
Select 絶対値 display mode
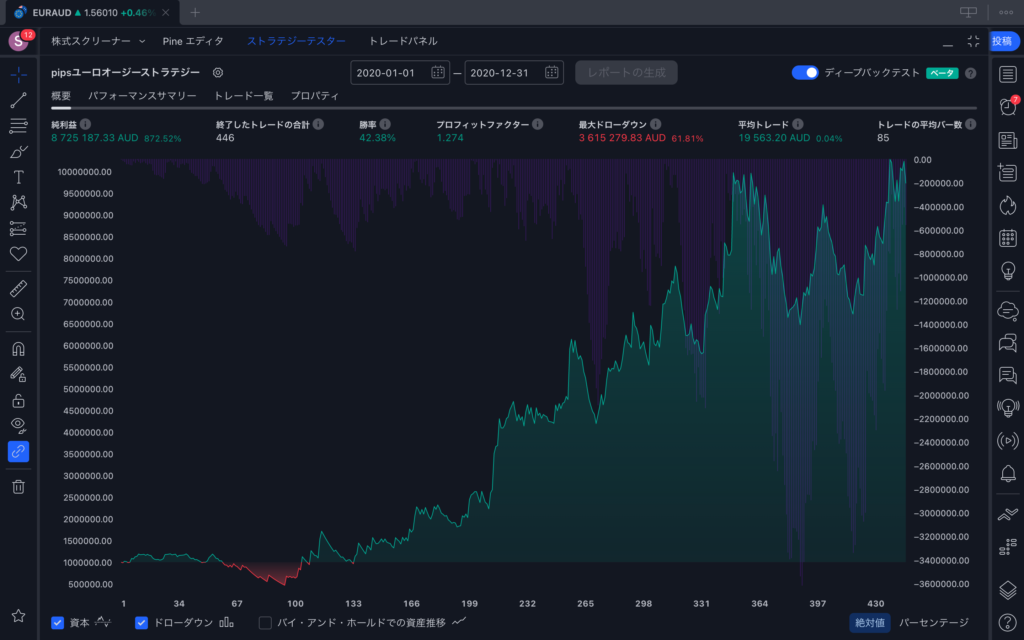[870, 622]
